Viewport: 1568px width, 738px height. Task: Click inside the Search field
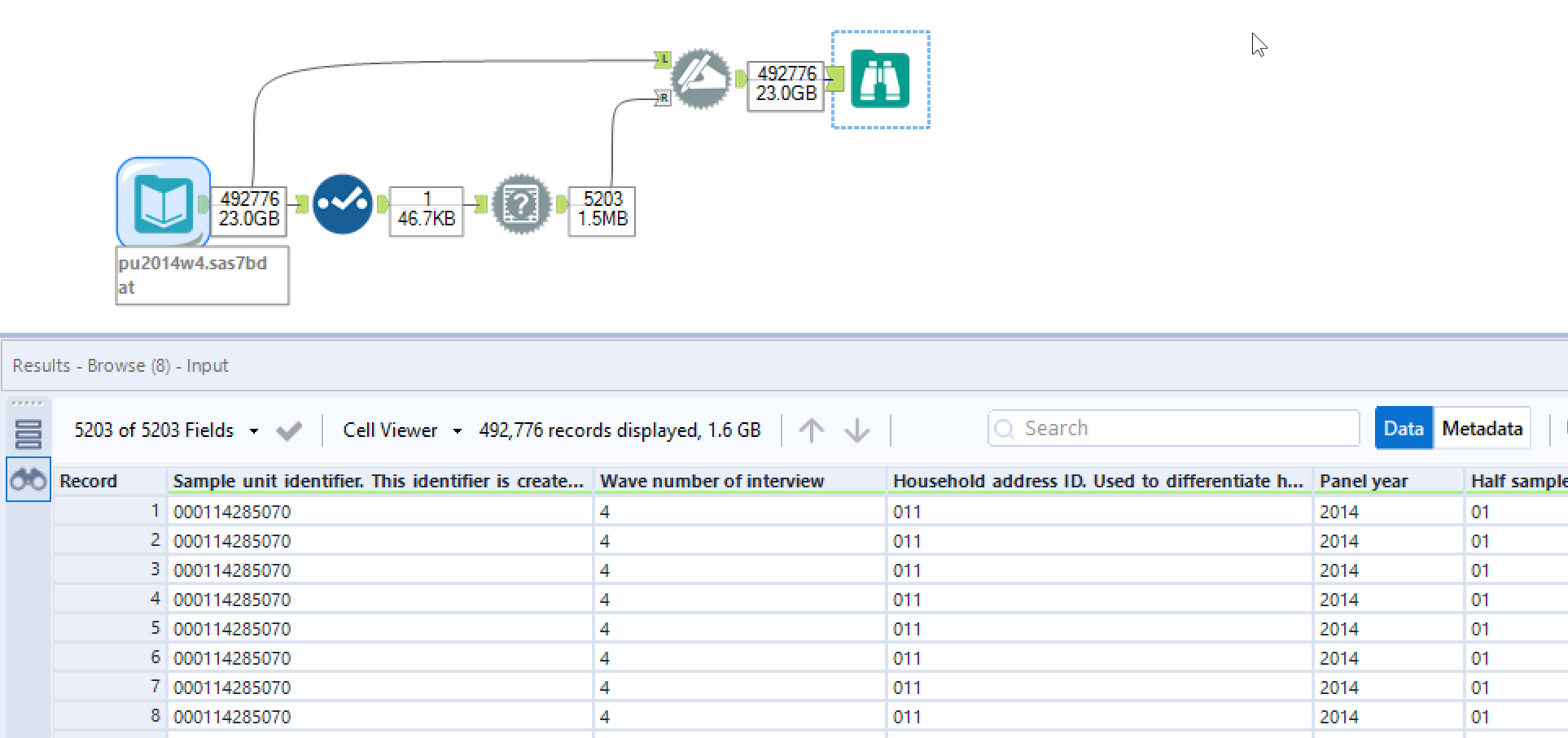click(1172, 427)
